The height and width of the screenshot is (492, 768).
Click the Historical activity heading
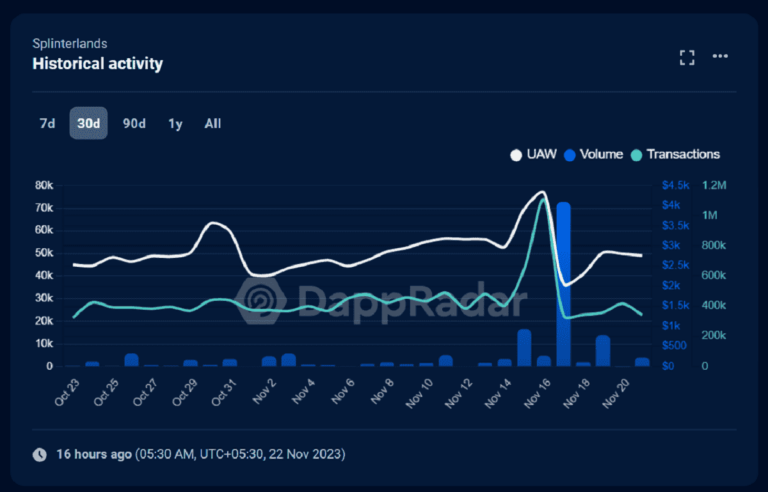(97, 64)
